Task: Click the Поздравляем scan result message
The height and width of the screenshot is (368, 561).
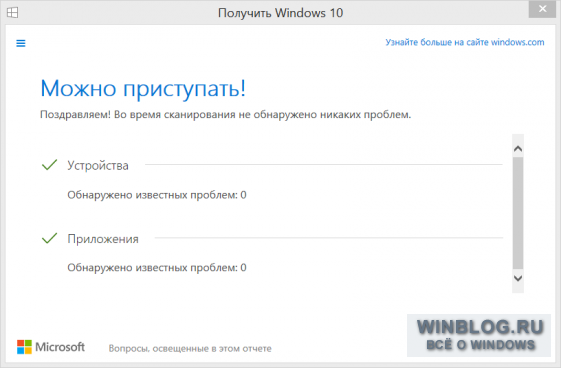Action: [x=225, y=115]
